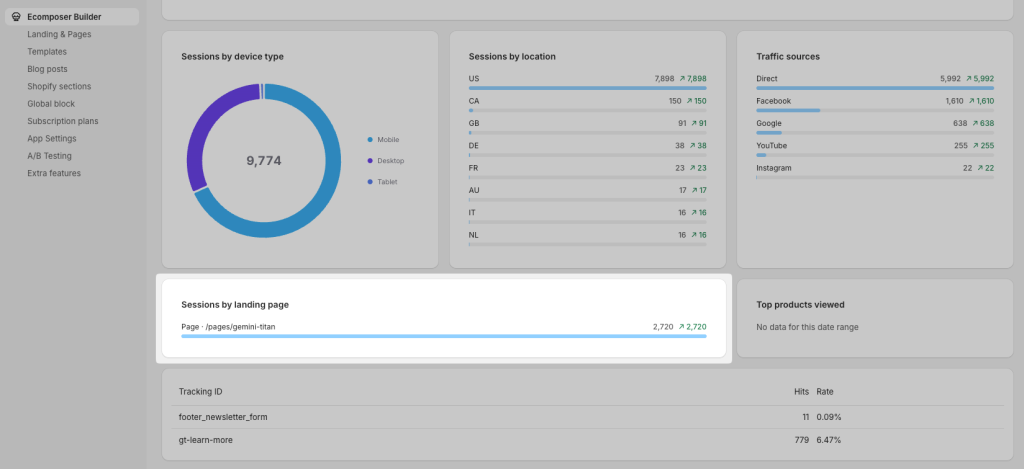This screenshot has width=1024, height=469.
Task: Click the Mobile legend color dot
Action: [x=370, y=140]
